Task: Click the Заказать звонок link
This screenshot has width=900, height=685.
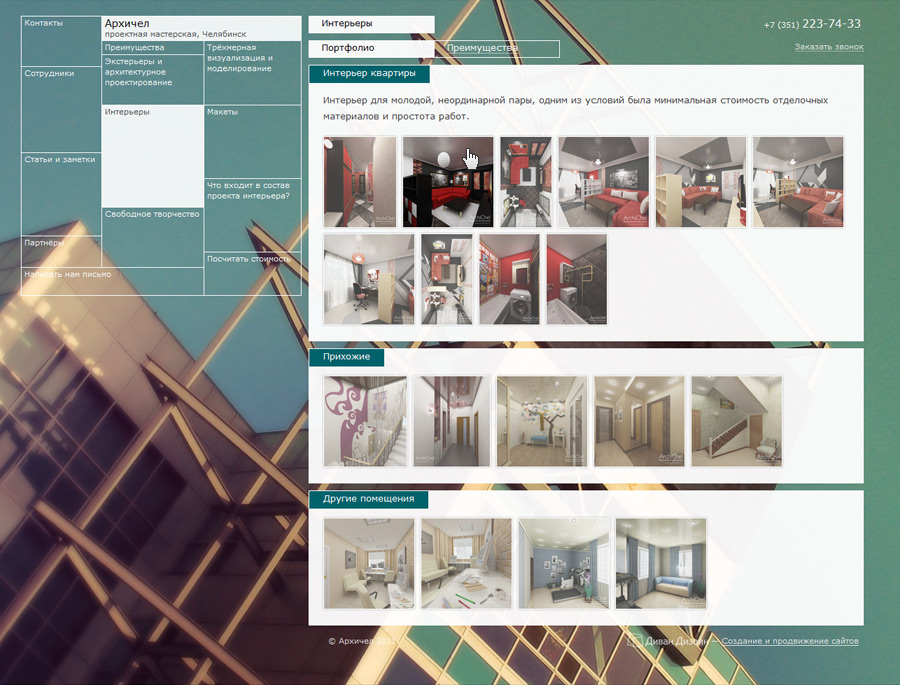Action: (829, 47)
